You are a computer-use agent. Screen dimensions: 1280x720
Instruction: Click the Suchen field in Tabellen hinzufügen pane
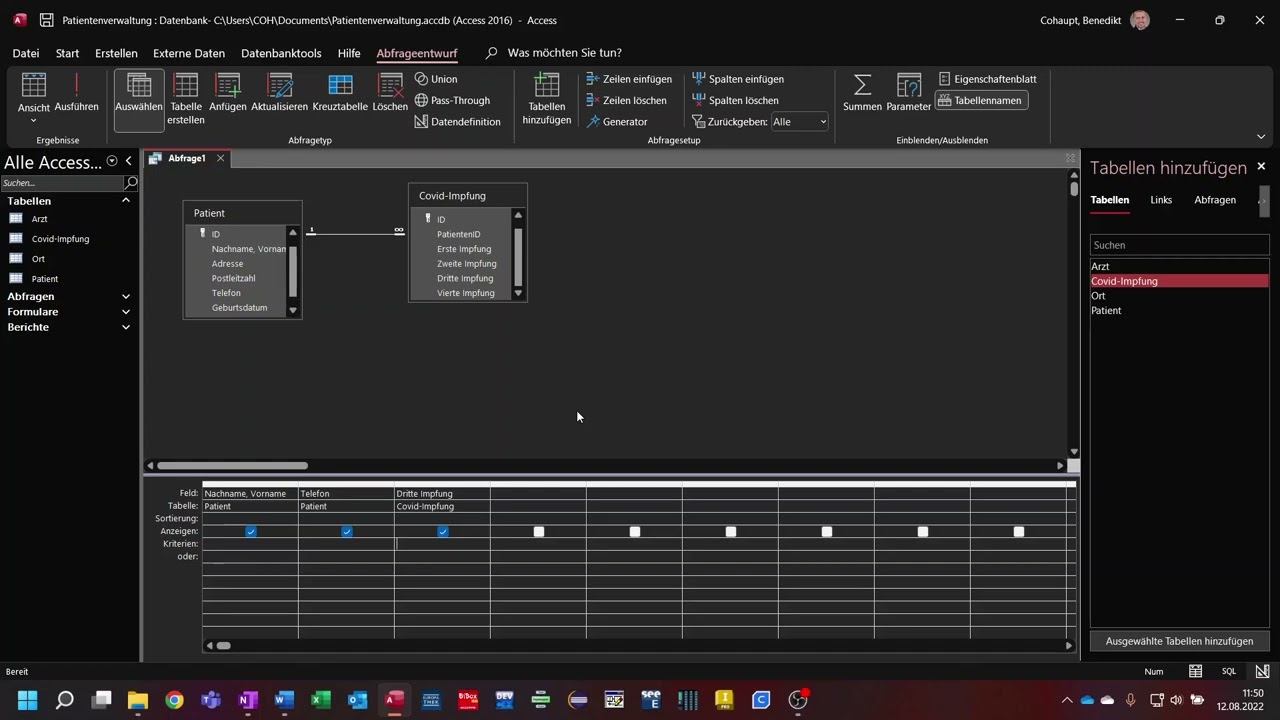1179,245
